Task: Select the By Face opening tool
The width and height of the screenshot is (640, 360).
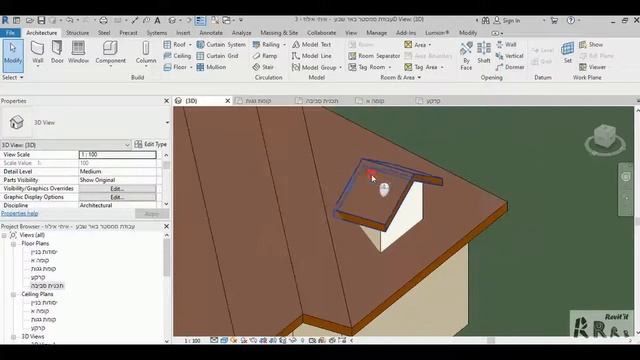Action: point(466,56)
